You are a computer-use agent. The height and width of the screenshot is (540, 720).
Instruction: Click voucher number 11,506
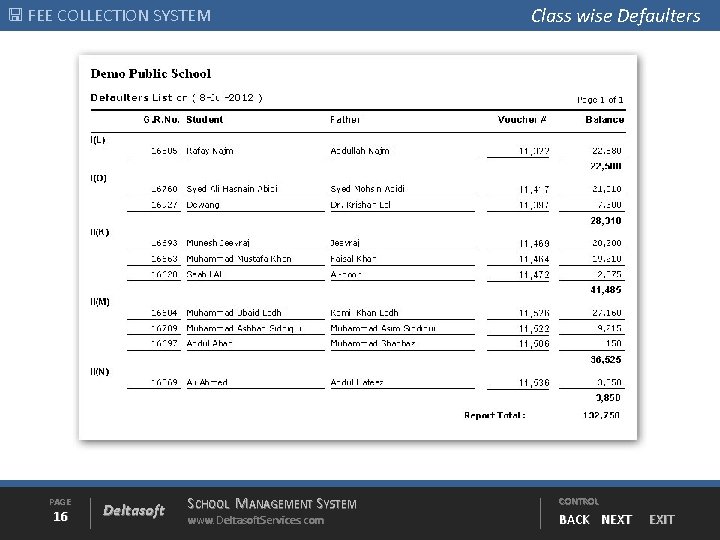click(534, 343)
